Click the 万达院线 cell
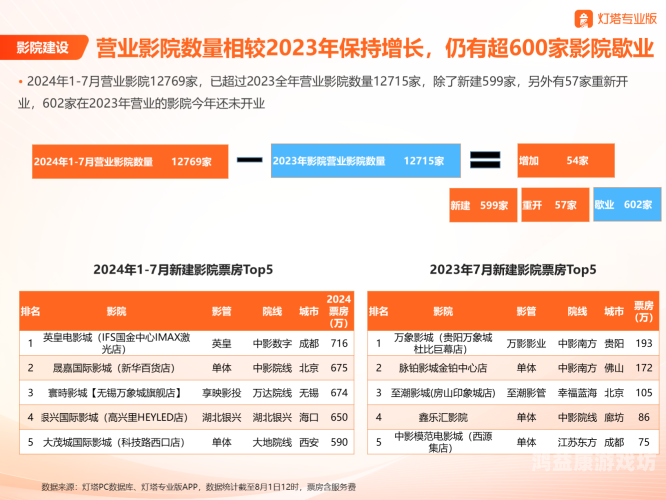Viewport: 666px width, 500px height. click(272, 393)
